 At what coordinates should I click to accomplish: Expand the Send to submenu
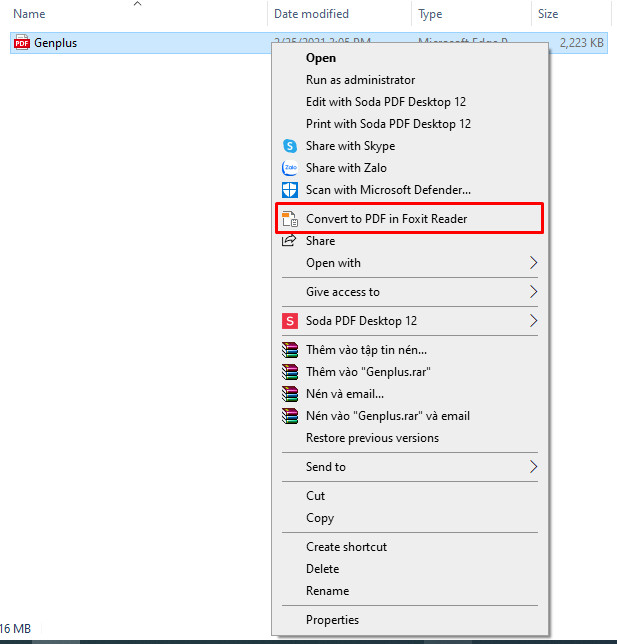[x=533, y=467]
